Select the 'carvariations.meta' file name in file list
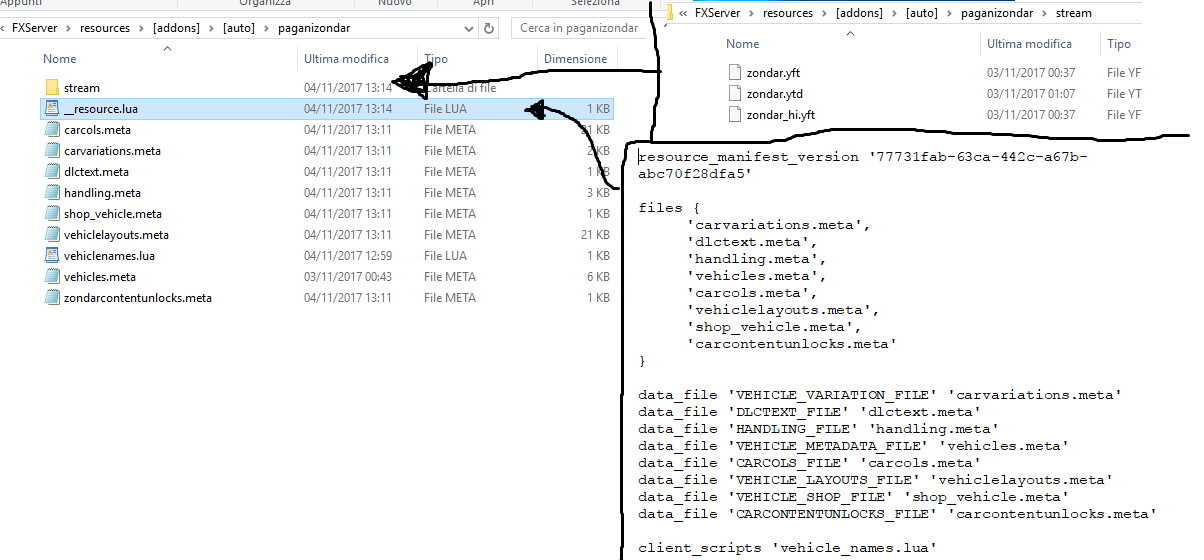1204x560 pixels. (112, 151)
